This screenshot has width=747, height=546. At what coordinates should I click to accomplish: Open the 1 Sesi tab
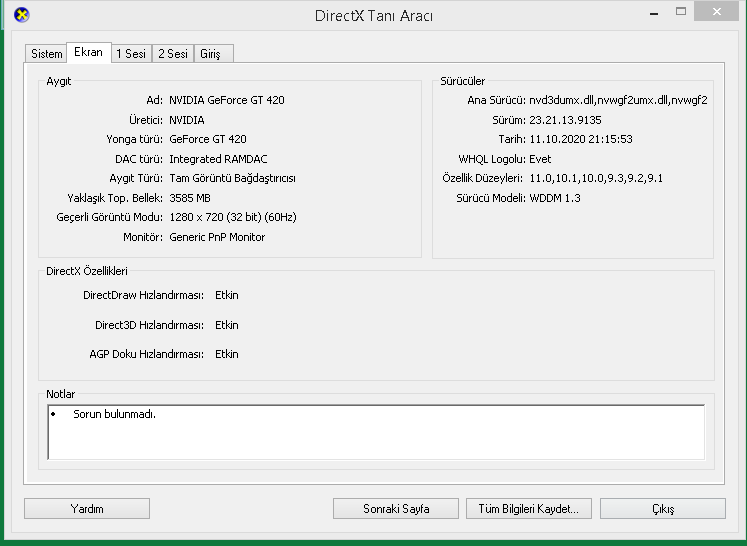pos(131,54)
